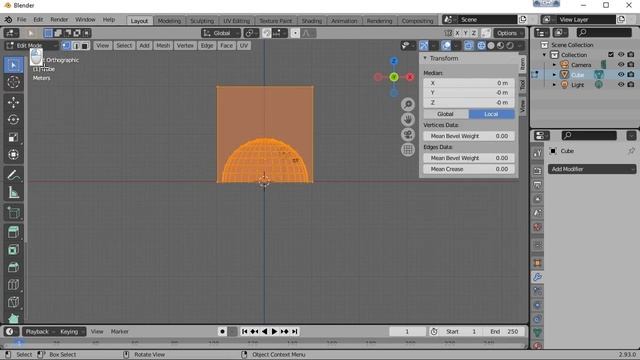Toggle Collection exclude checkbox in outliner
Screen dimensions: 640x360
click(x=611, y=55)
